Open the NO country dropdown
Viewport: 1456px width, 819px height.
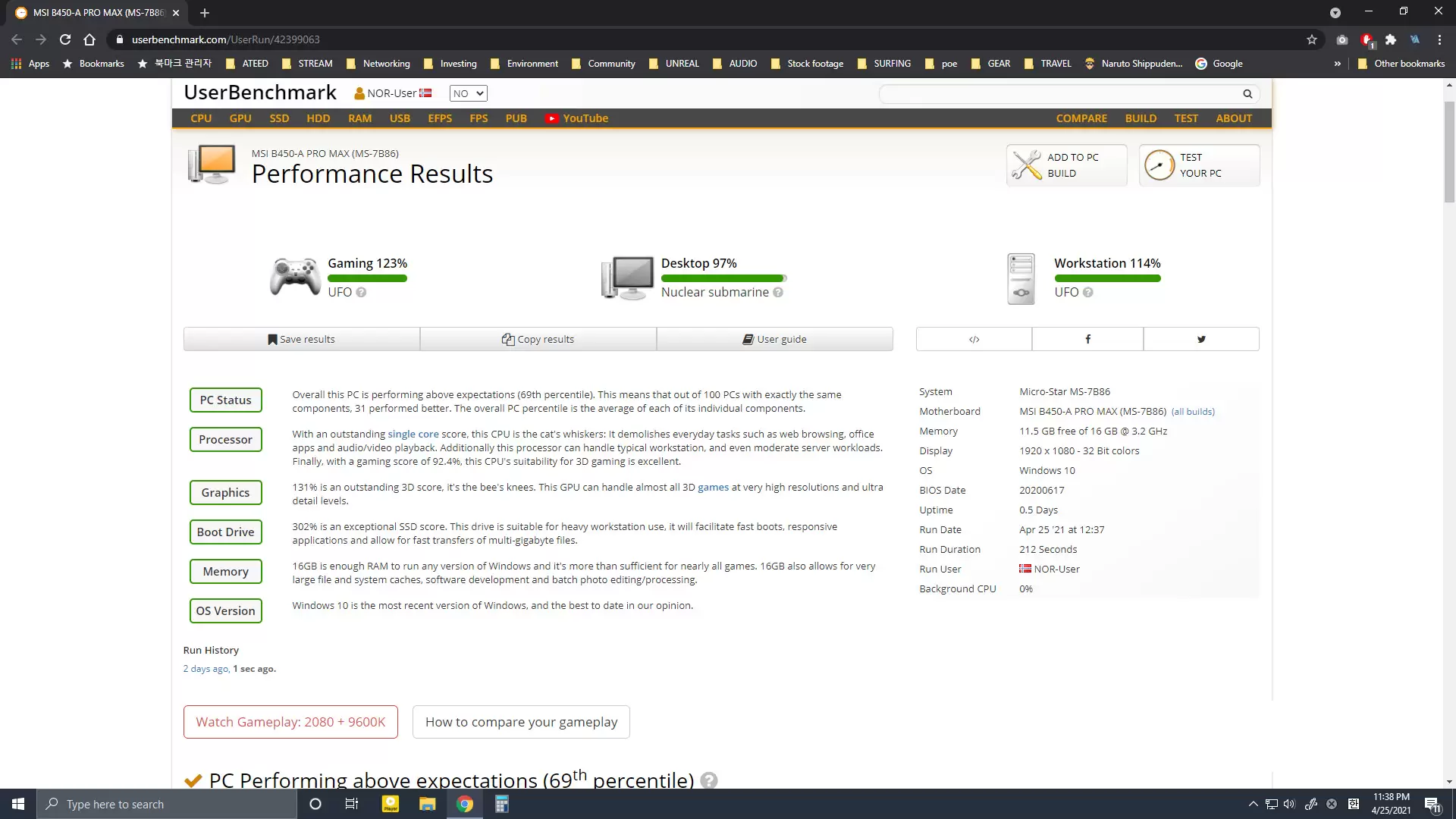[468, 93]
